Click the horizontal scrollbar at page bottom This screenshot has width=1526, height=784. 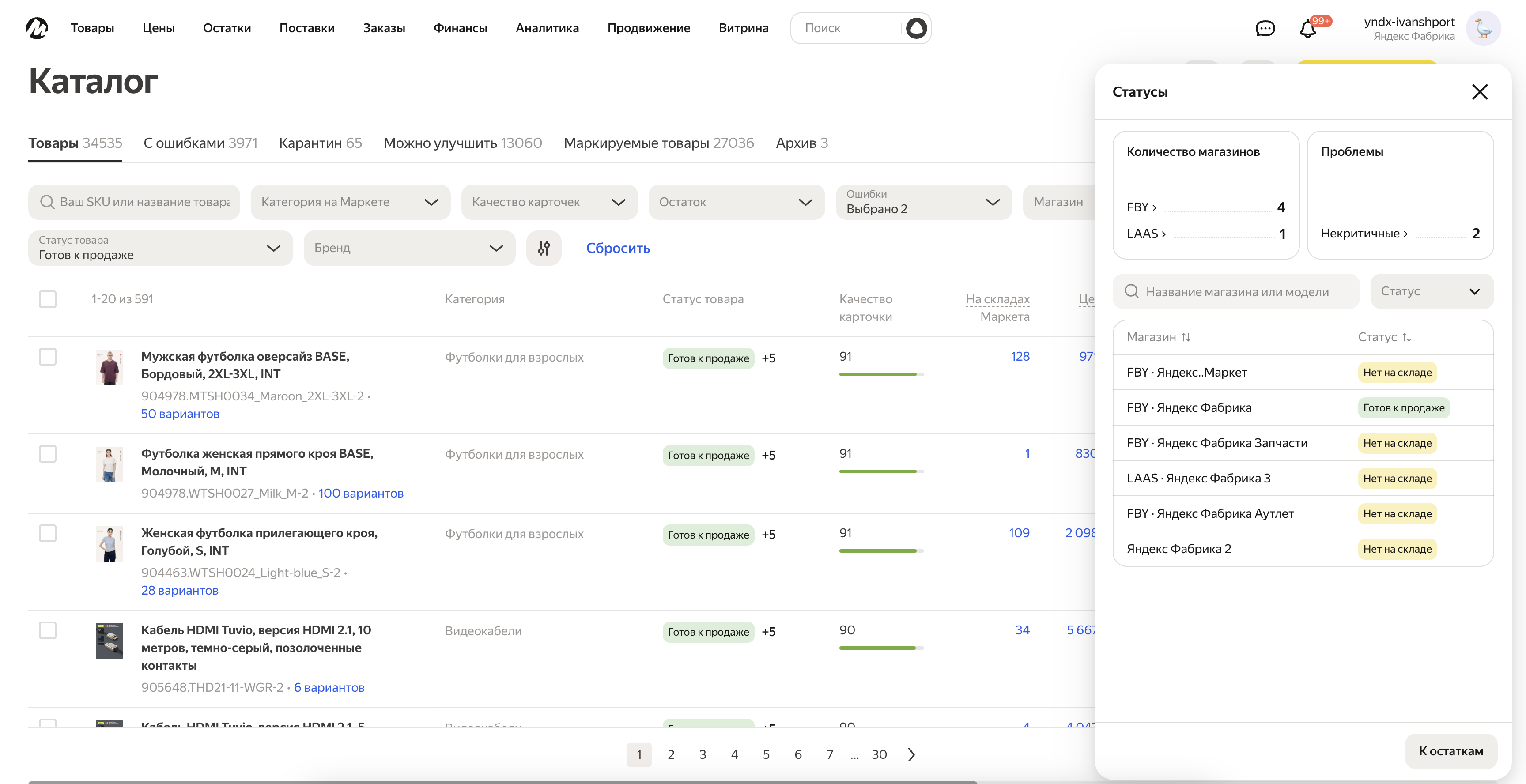tap(502, 782)
